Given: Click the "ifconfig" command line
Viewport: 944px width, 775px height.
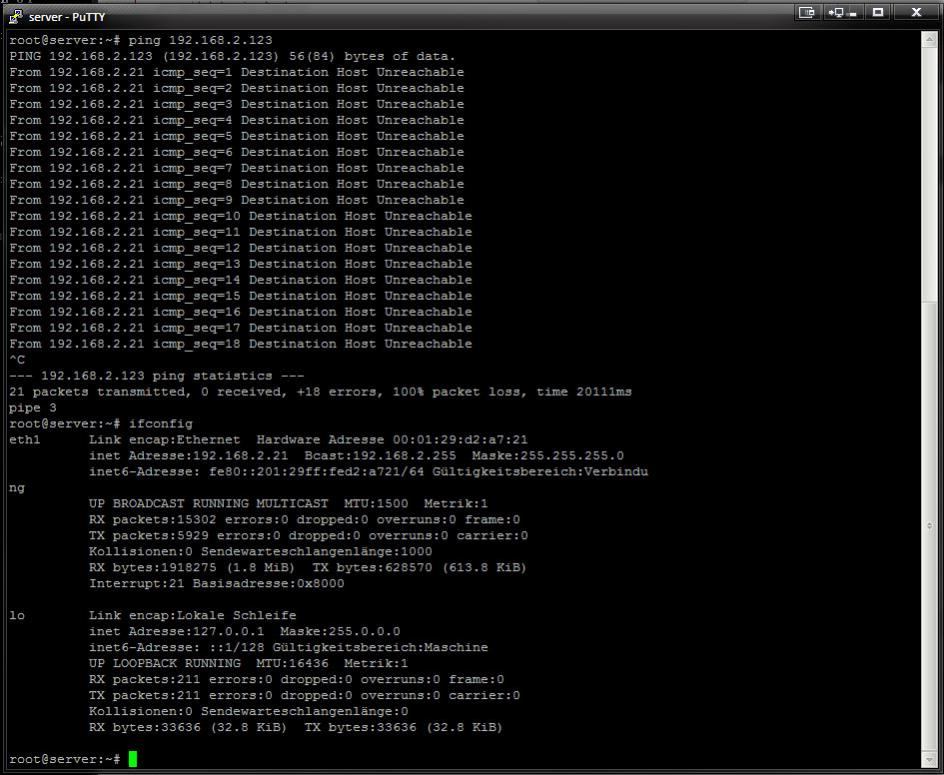Looking at the screenshot, I should pyautogui.click(x=101, y=424).
